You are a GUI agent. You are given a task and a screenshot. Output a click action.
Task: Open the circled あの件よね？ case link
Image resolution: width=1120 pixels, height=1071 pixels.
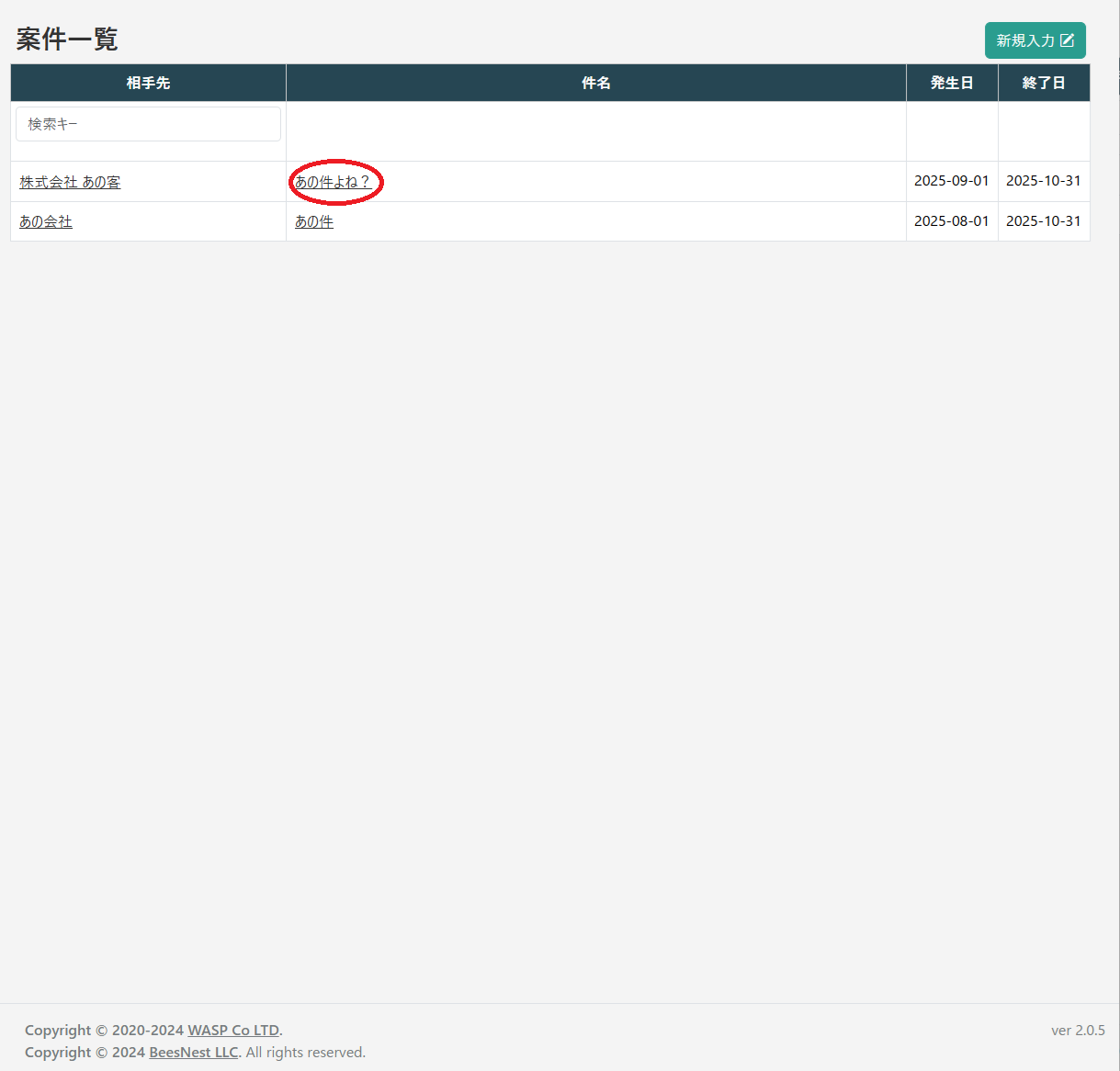[x=333, y=182]
